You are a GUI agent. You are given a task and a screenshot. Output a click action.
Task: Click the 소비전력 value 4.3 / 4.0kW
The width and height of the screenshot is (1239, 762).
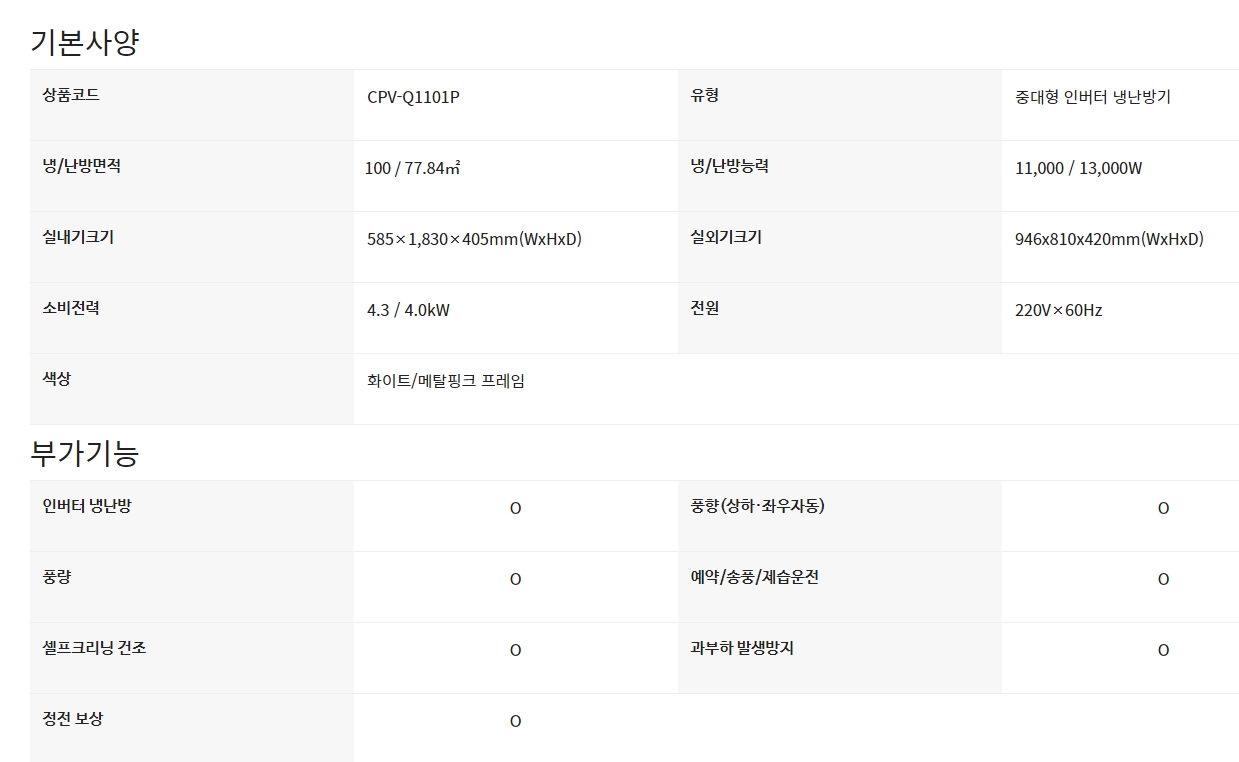408,310
